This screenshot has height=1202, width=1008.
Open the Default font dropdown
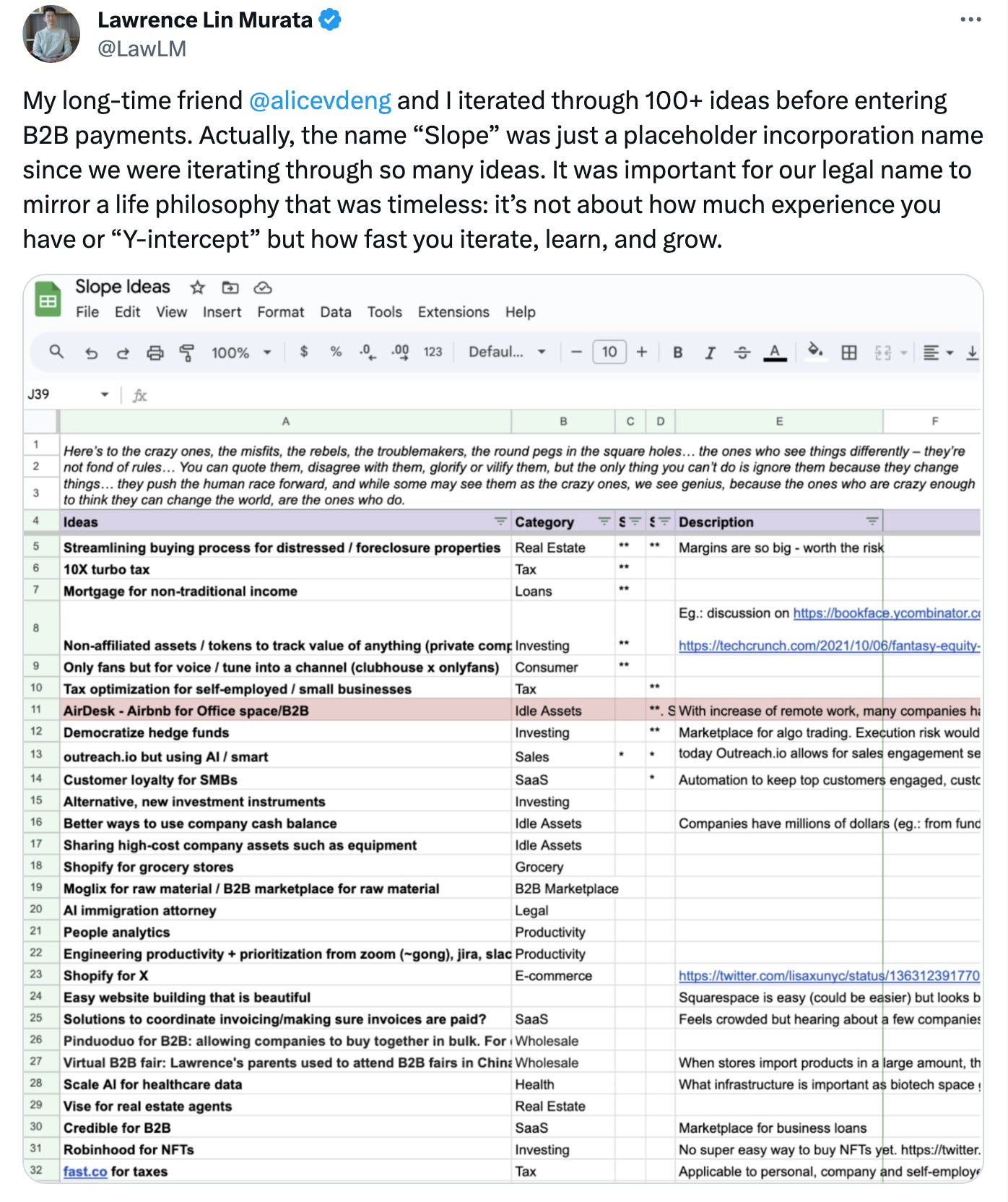click(507, 352)
